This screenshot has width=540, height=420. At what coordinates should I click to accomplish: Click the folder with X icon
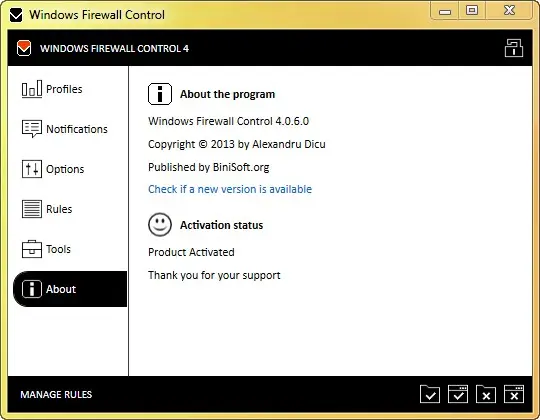coord(486,394)
